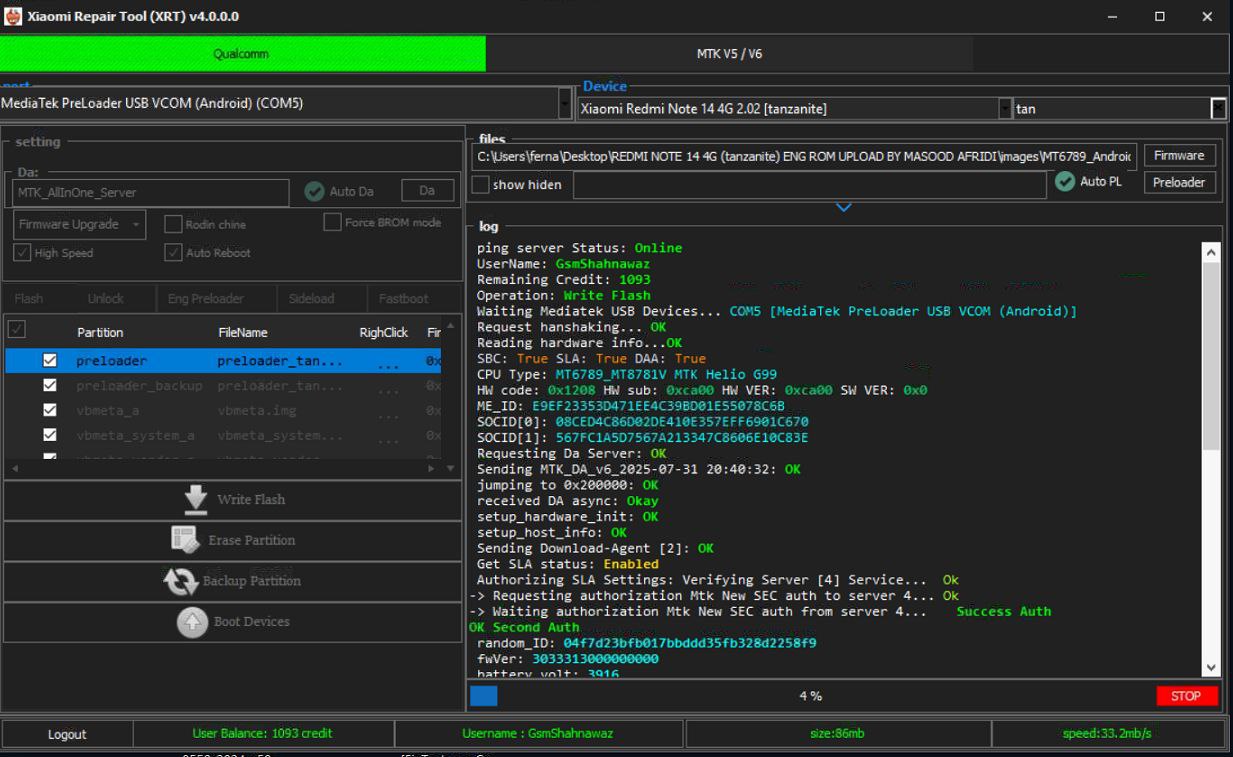This screenshot has height=757, width=1233.
Task: Click the Xiaomi Repair Tool app icon
Action: click(x=13, y=16)
